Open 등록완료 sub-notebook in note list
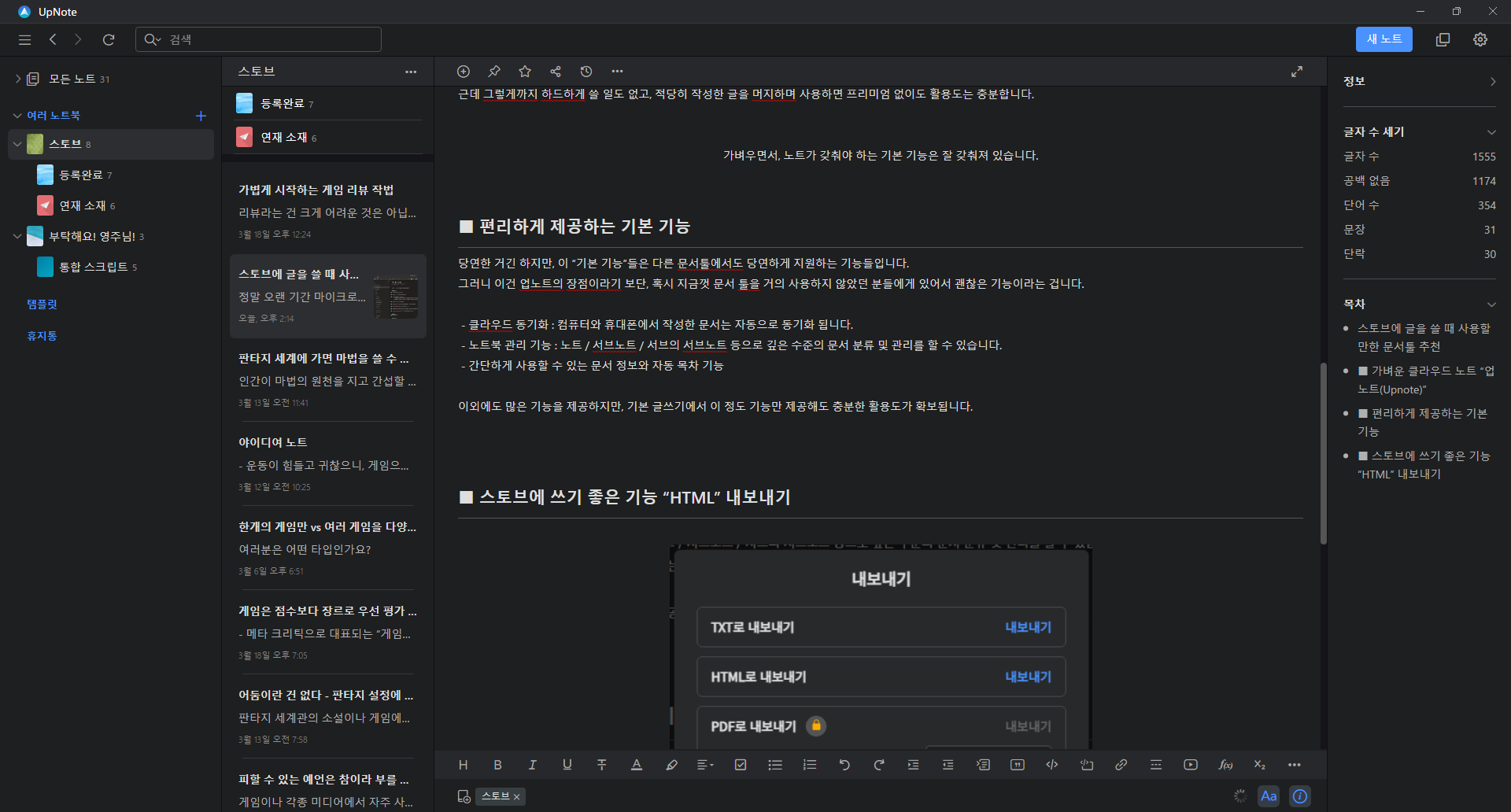Viewport: 1511px width, 812px height. (328, 103)
